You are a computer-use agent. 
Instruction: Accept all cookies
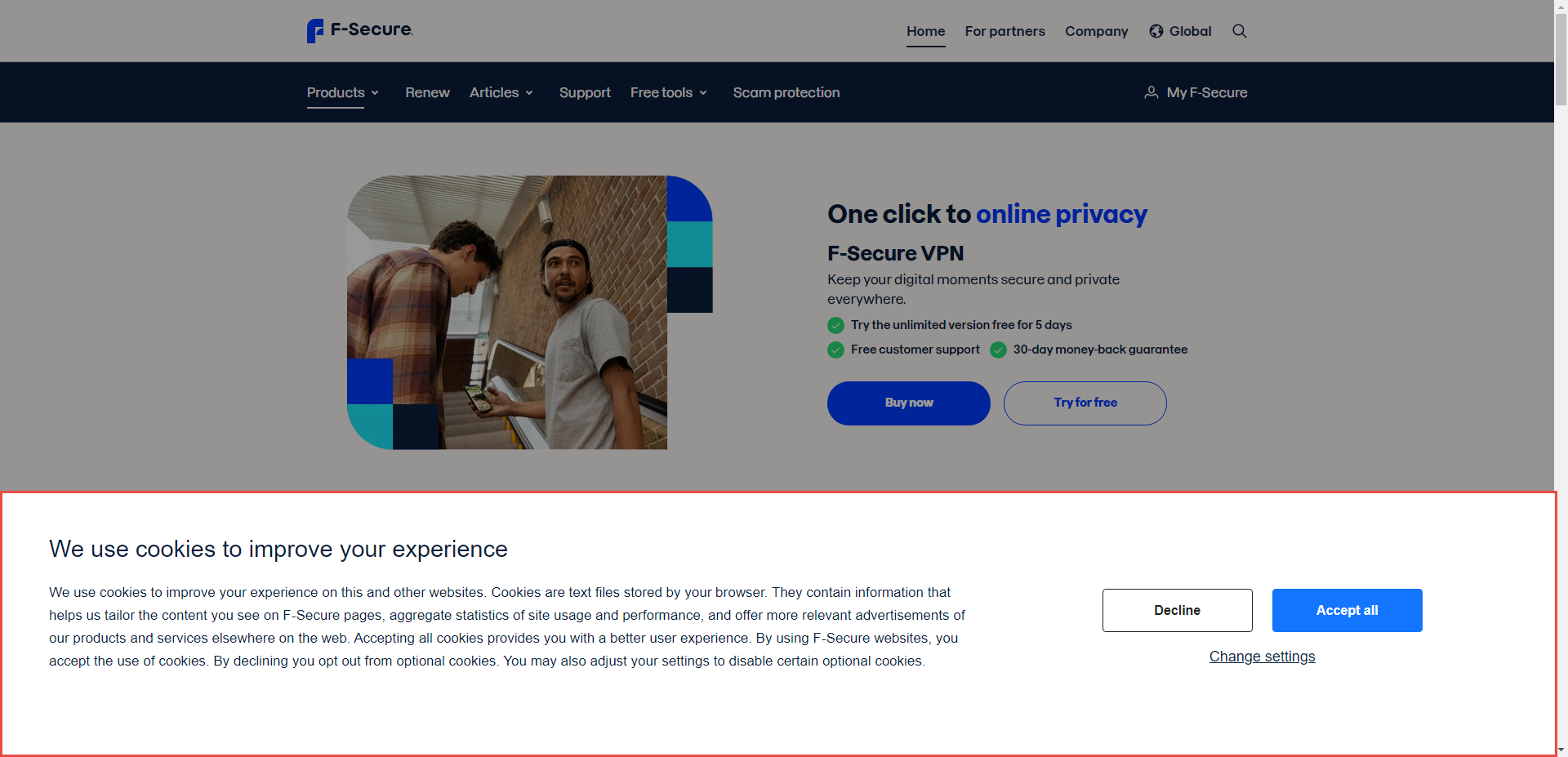click(1347, 610)
